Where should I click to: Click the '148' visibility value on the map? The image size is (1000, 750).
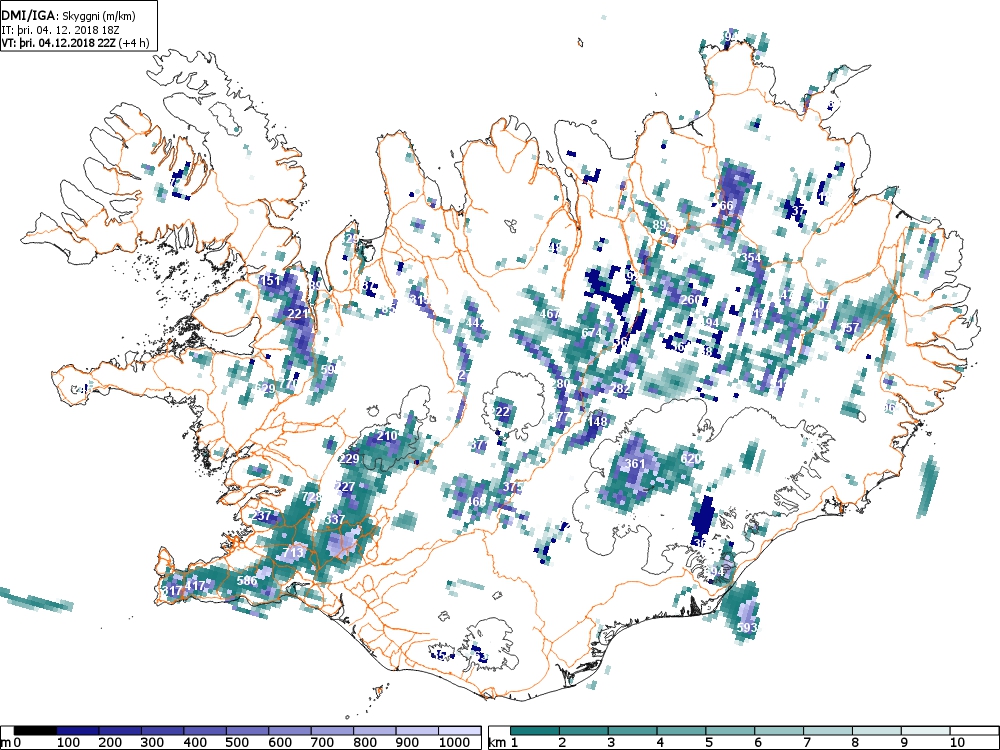click(x=598, y=422)
